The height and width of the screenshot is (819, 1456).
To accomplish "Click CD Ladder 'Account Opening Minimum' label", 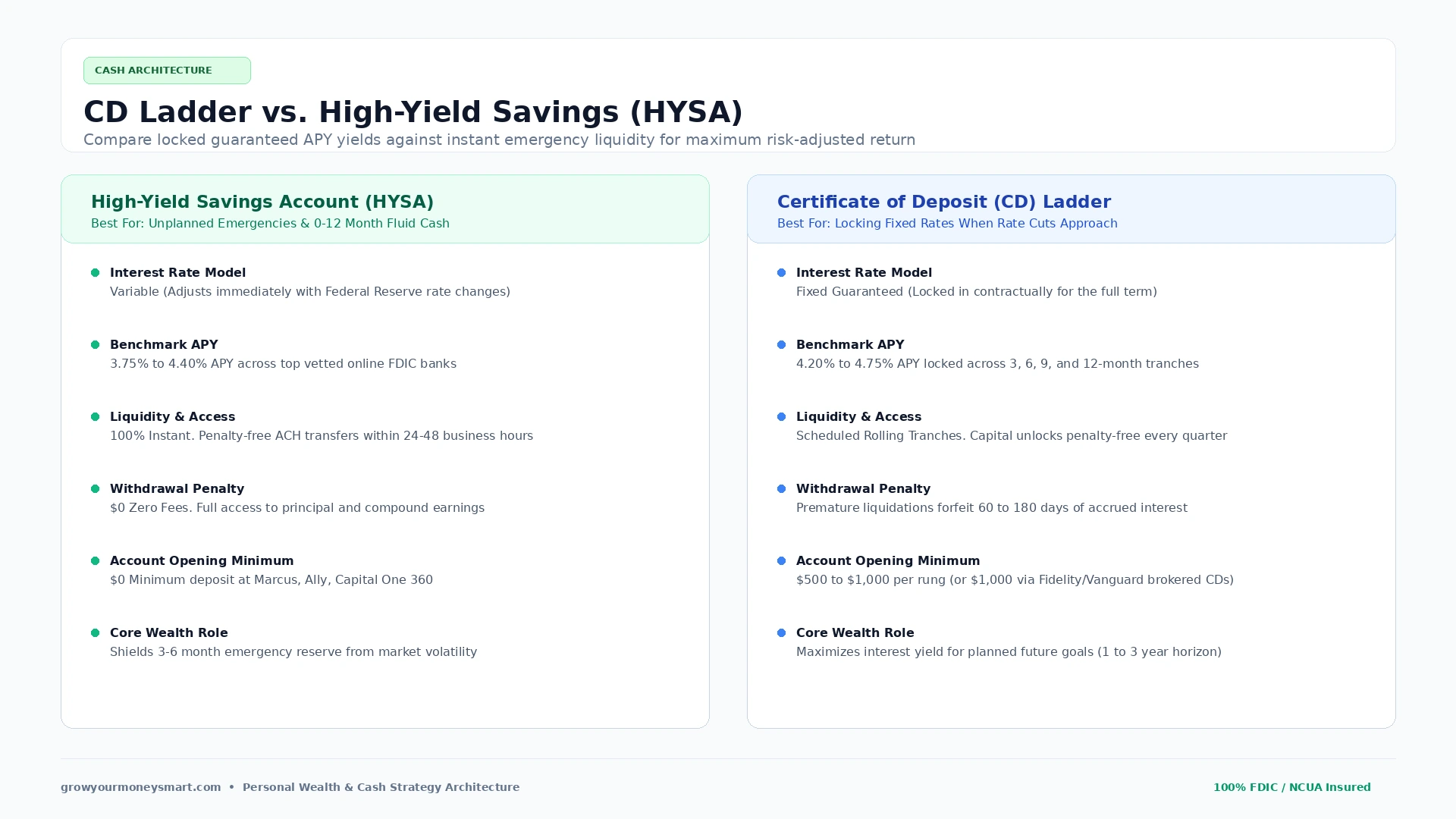I will (x=888, y=561).
